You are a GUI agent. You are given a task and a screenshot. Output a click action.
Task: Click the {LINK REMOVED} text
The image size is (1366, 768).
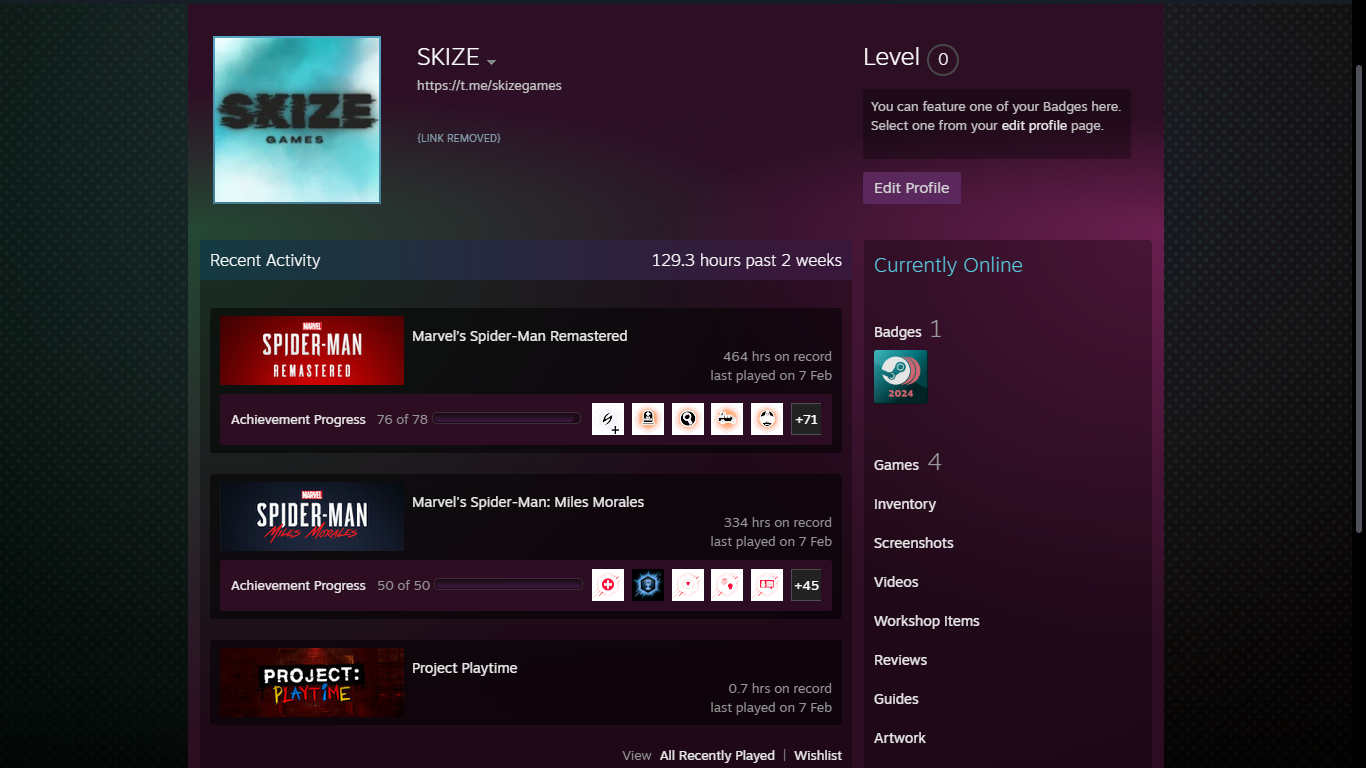point(459,138)
